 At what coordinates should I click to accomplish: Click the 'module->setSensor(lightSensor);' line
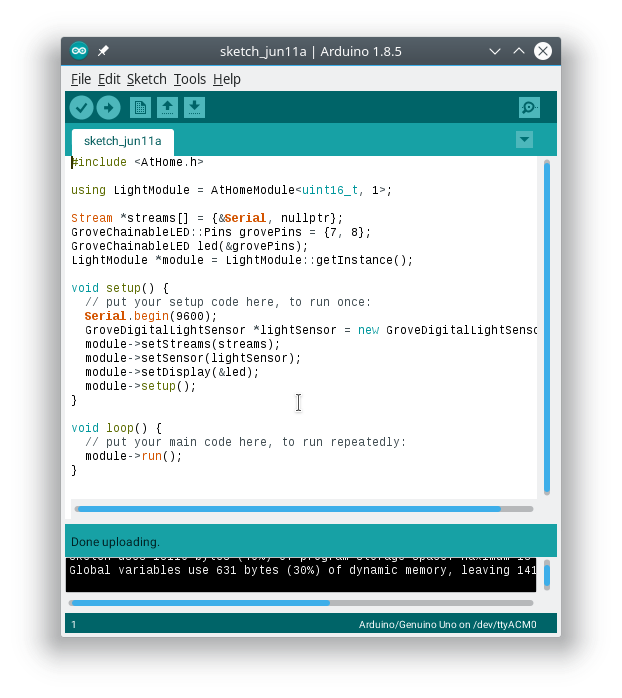(193, 358)
